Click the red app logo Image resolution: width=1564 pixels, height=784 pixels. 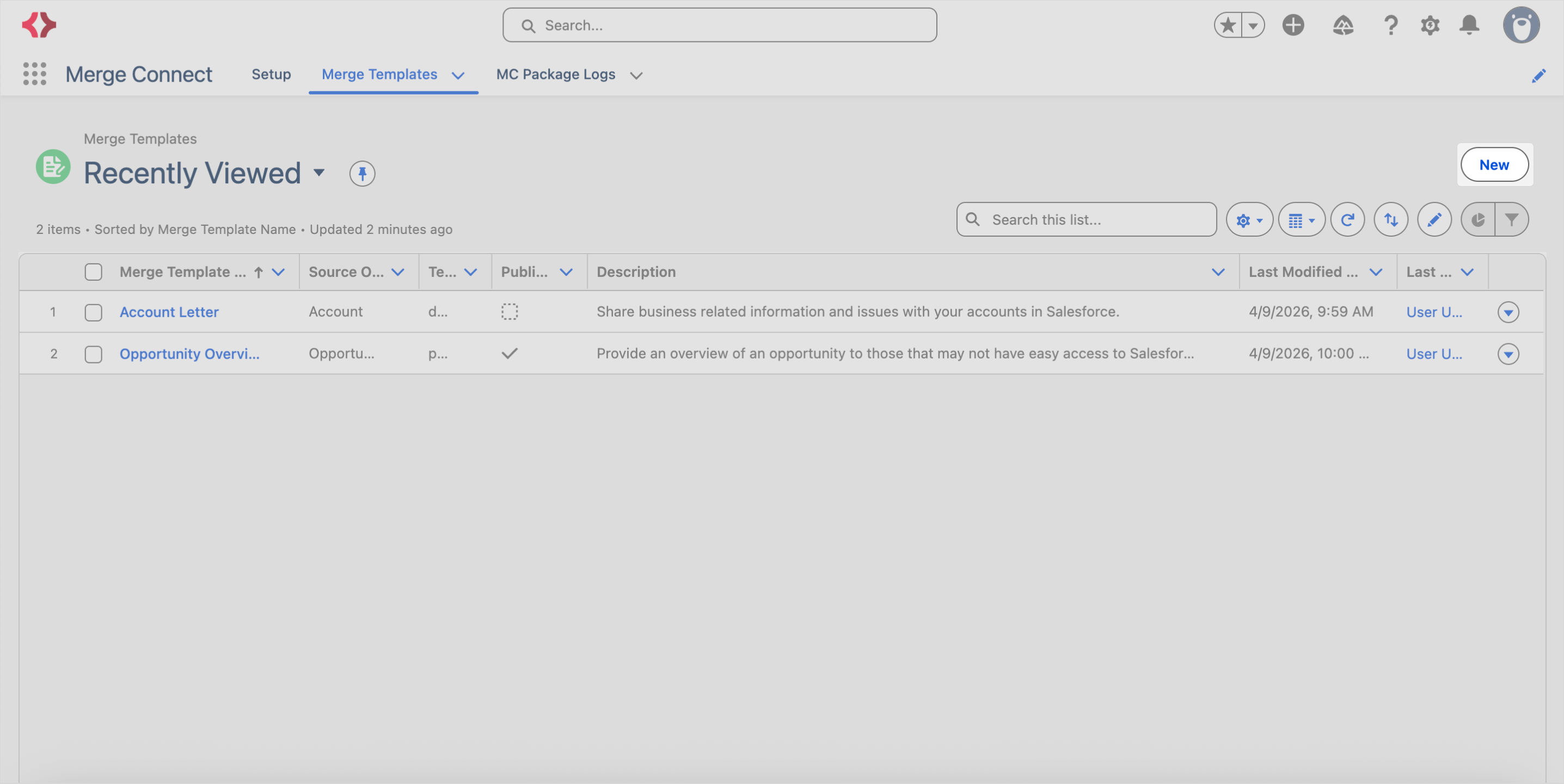(x=39, y=25)
